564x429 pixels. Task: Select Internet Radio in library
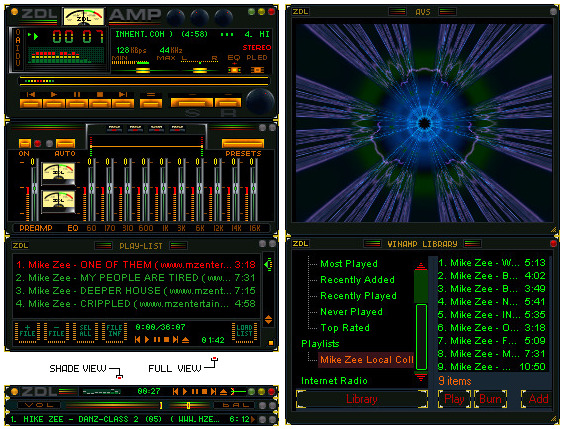pos(334,381)
